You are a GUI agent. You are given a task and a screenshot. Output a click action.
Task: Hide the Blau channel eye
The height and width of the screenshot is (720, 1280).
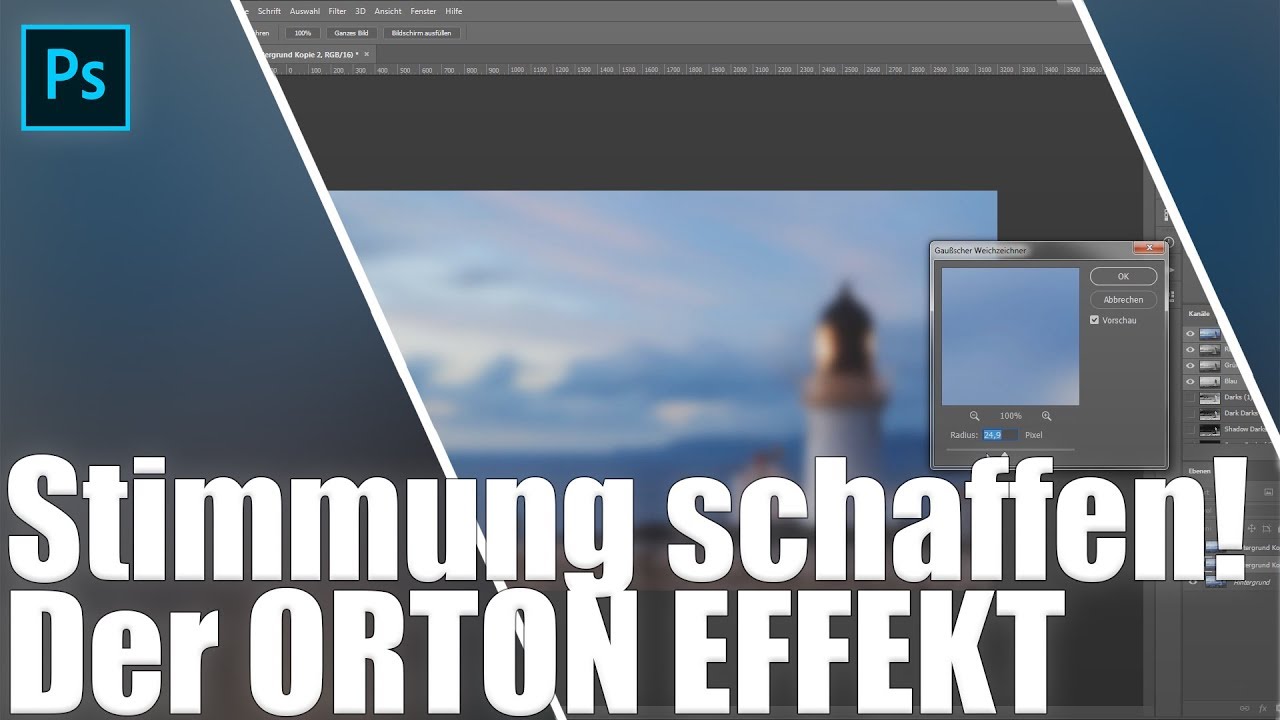[x=1190, y=382]
